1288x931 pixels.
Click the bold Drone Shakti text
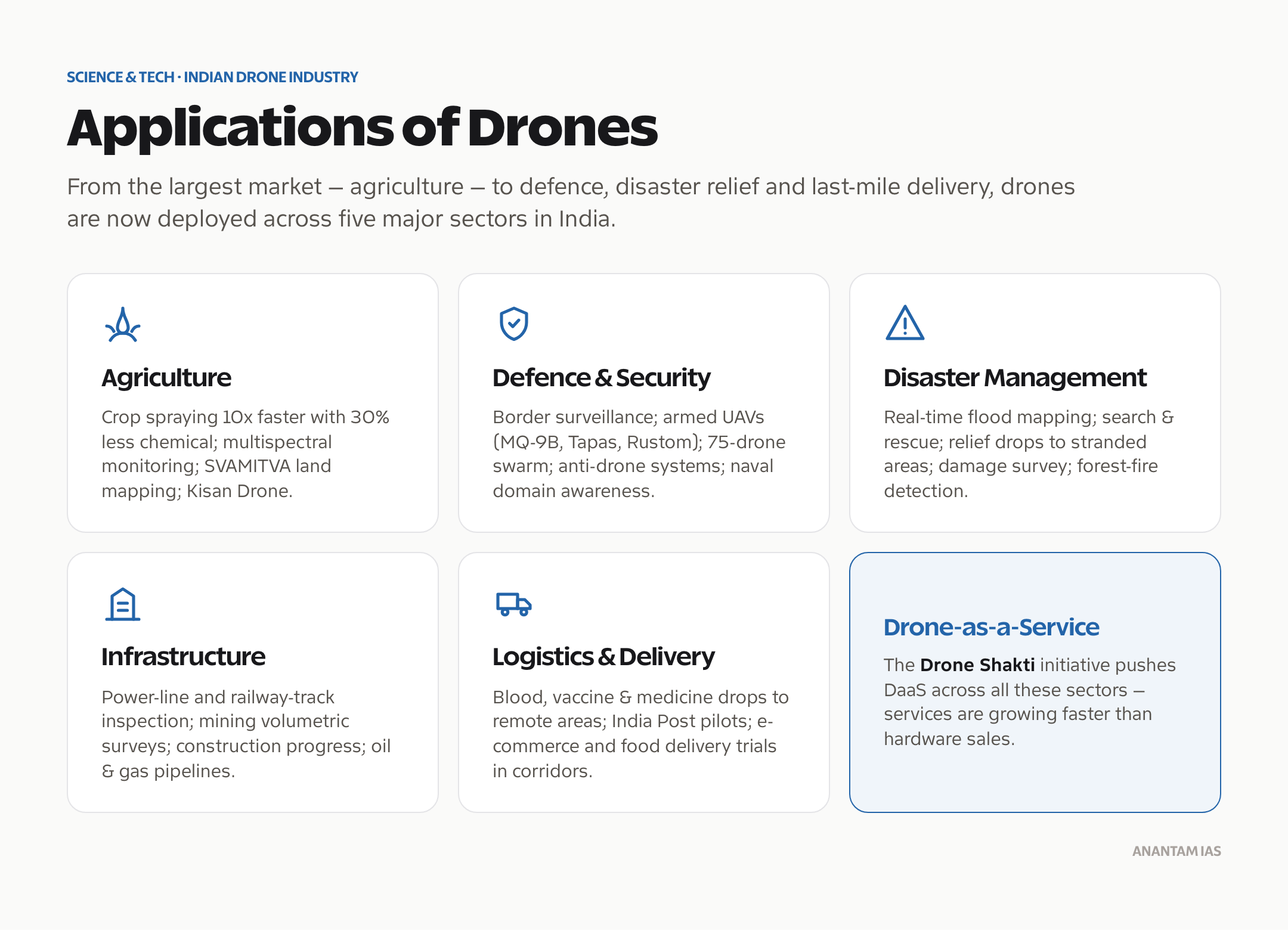point(977,665)
